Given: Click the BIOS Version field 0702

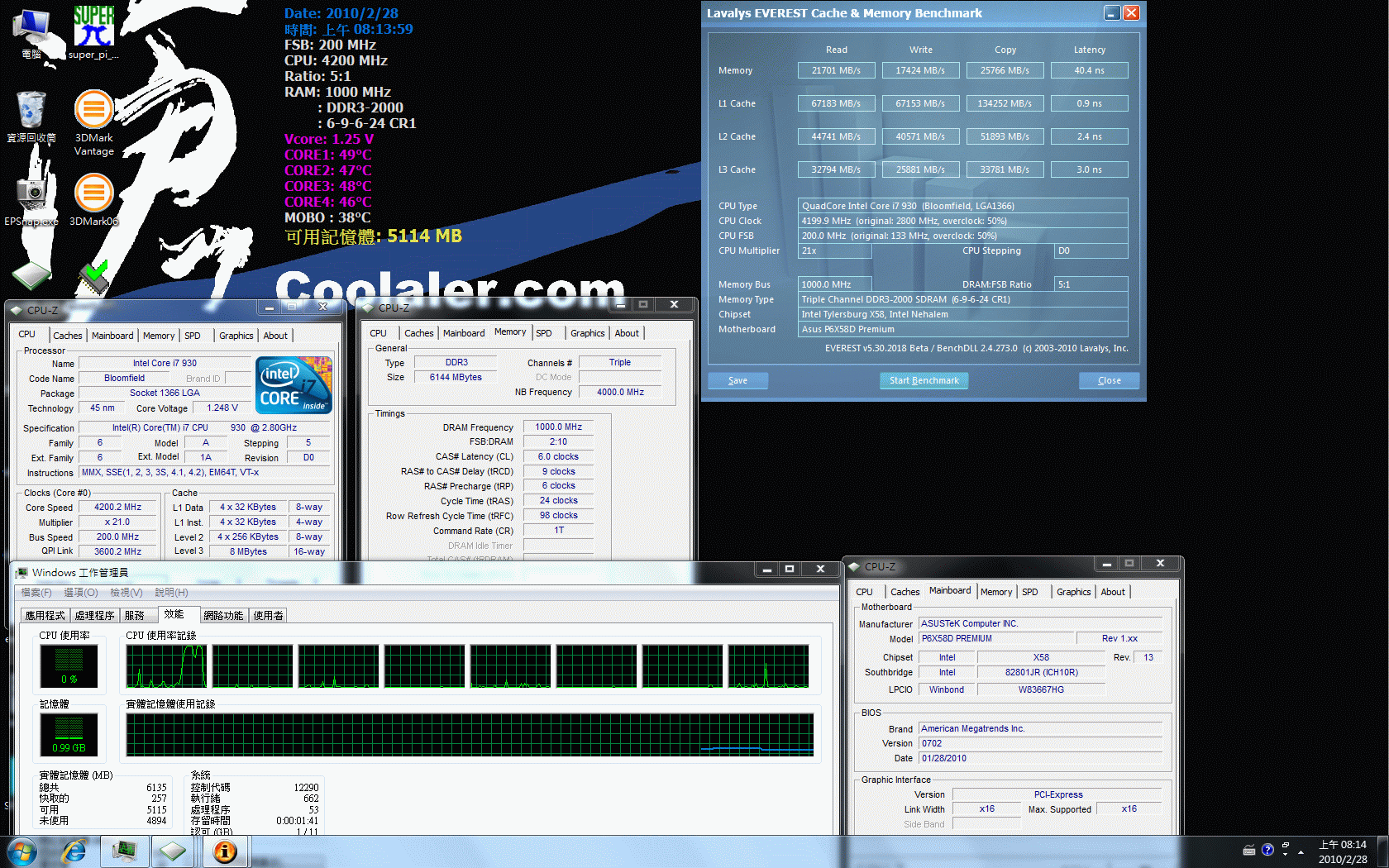Looking at the screenshot, I should coord(1040,743).
